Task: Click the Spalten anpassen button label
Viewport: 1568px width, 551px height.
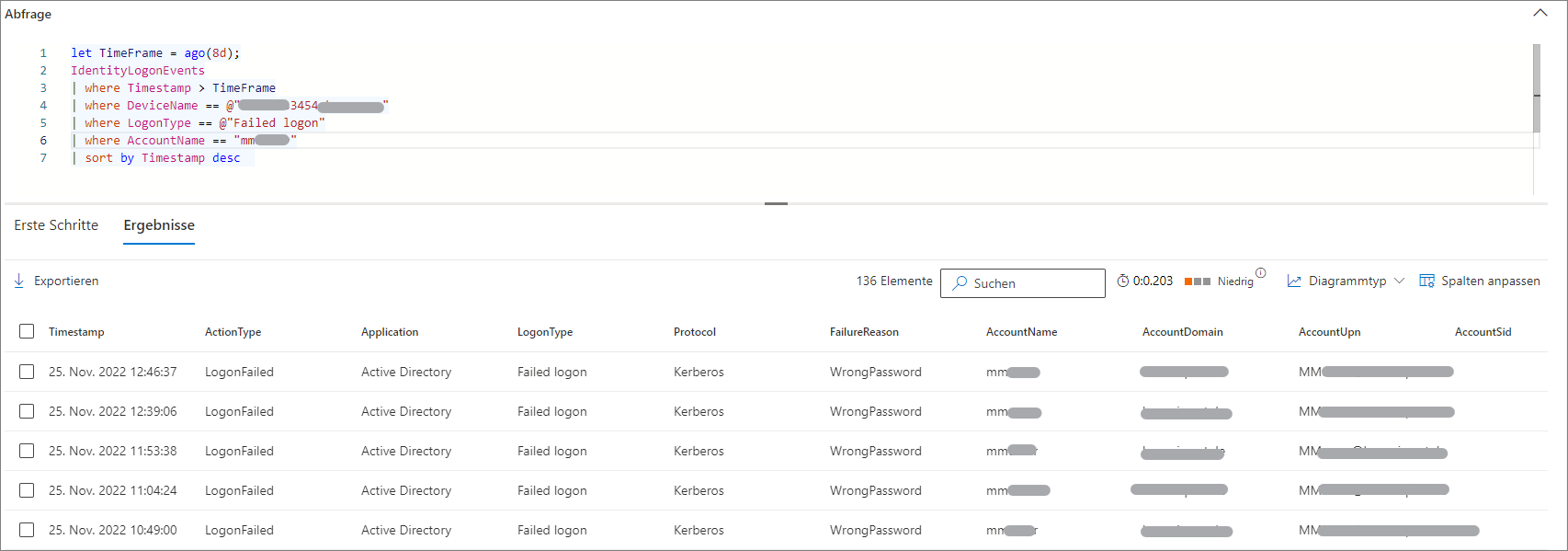Action: click(x=1490, y=281)
